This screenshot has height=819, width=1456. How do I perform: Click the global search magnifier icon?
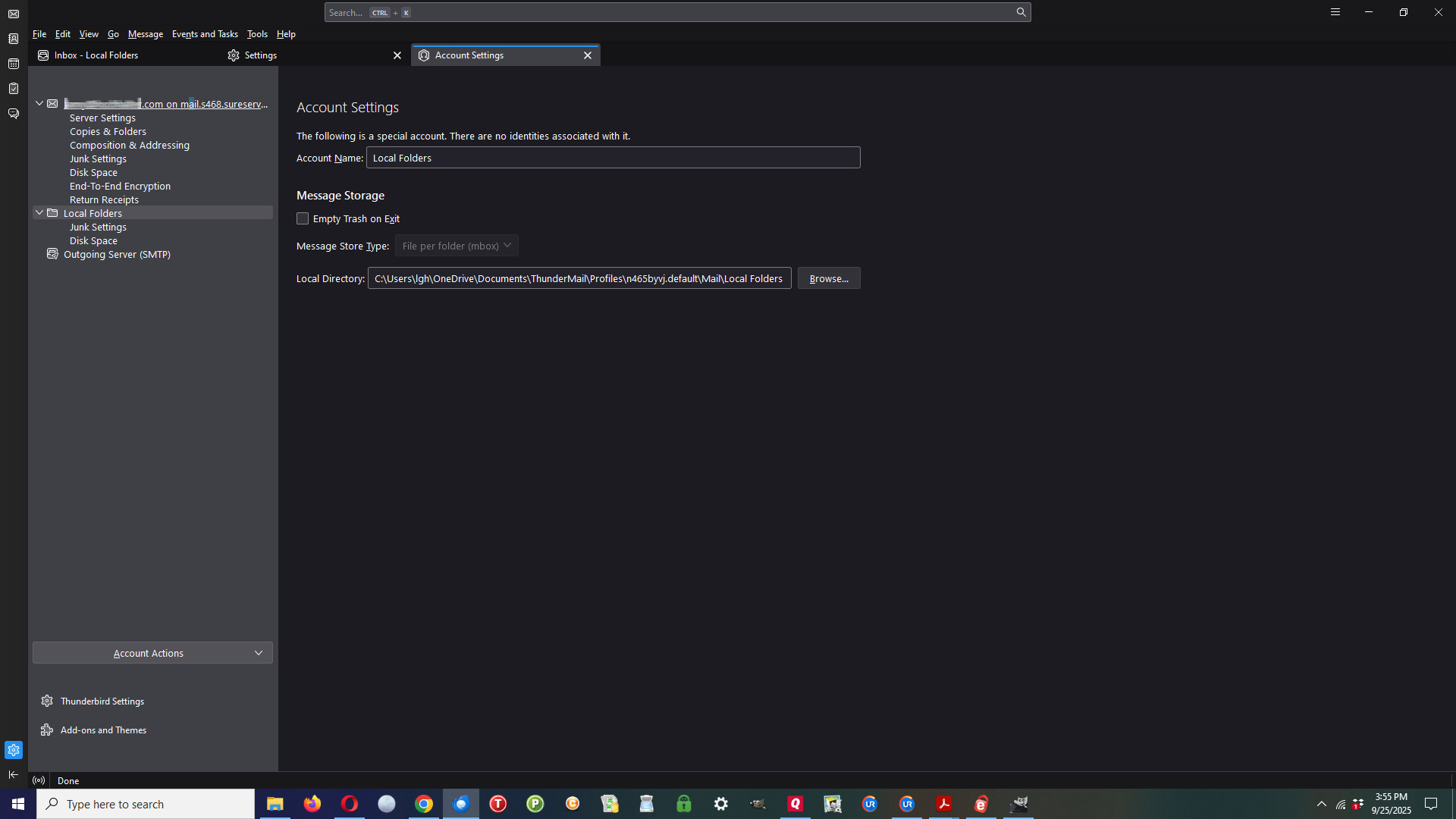pyautogui.click(x=1021, y=12)
